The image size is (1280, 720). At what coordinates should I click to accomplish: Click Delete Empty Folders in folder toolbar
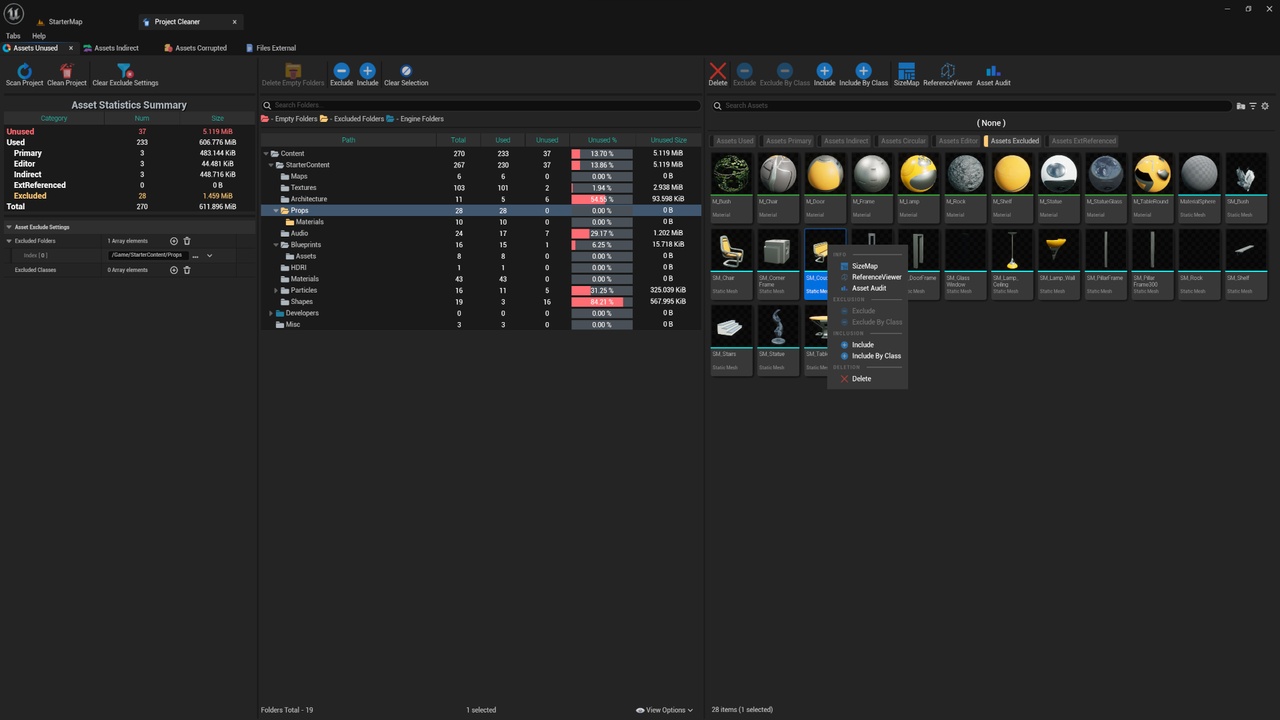point(293,75)
